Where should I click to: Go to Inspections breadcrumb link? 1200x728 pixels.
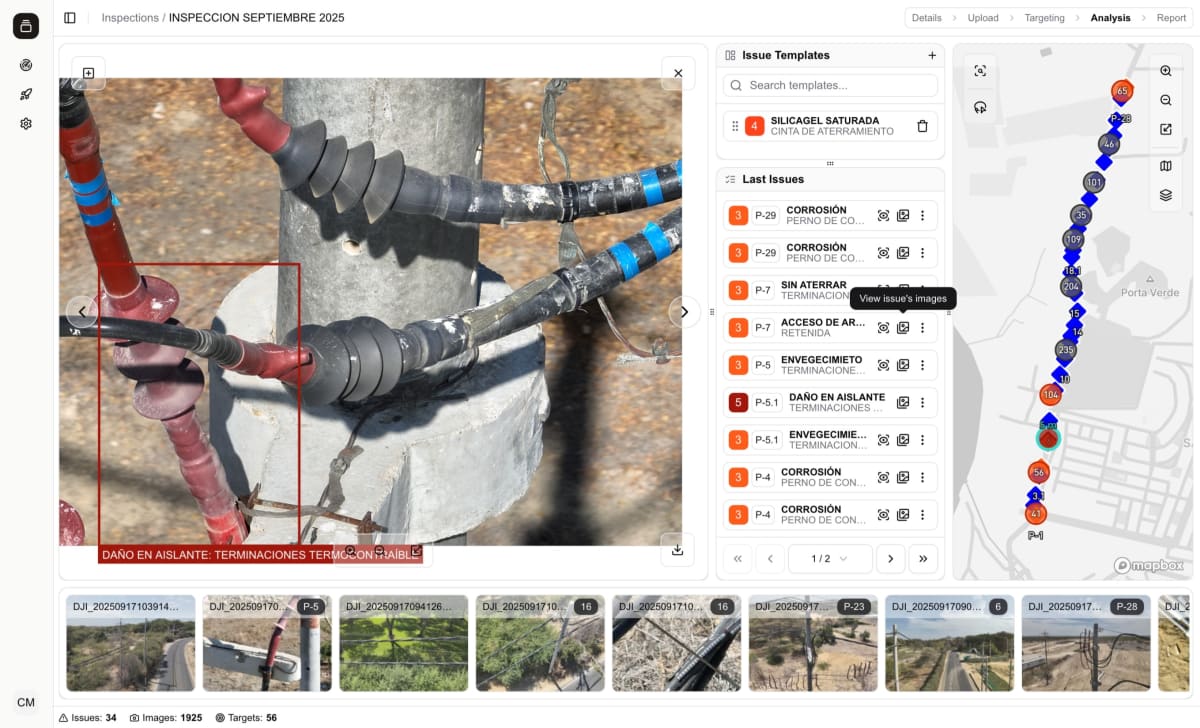pyautogui.click(x=130, y=18)
